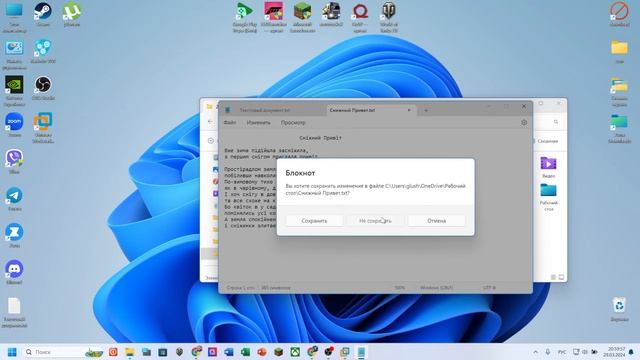Screen dimensions: 640x360
Task: Launch Word from taskbar
Action: [229, 352]
